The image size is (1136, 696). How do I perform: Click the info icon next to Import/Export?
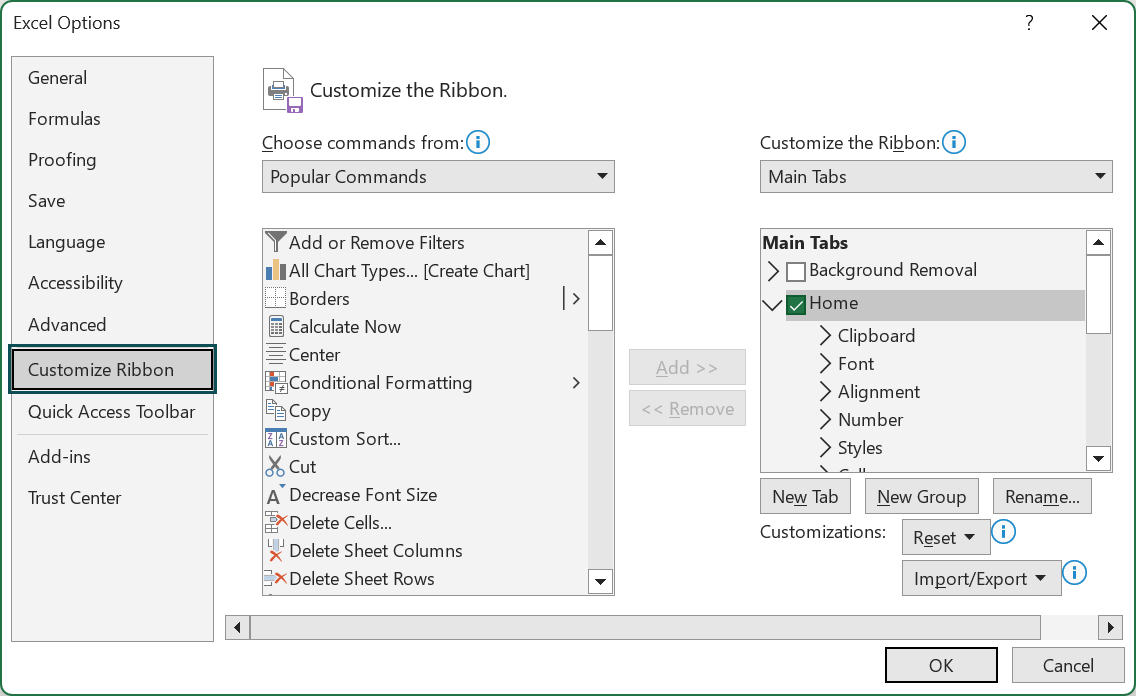(1074, 573)
